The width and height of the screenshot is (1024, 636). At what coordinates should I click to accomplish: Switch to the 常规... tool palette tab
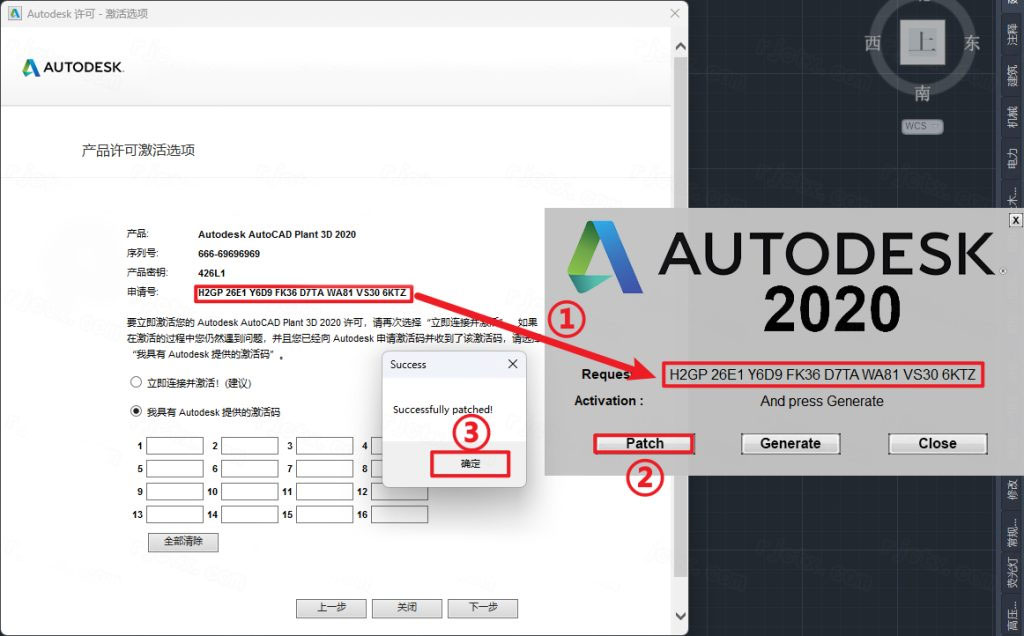coord(1012,532)
